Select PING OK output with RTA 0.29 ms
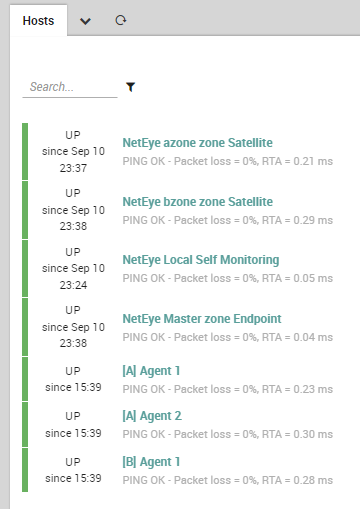The height and width of the screenshot is (509, 360). (x=228, y=220)
